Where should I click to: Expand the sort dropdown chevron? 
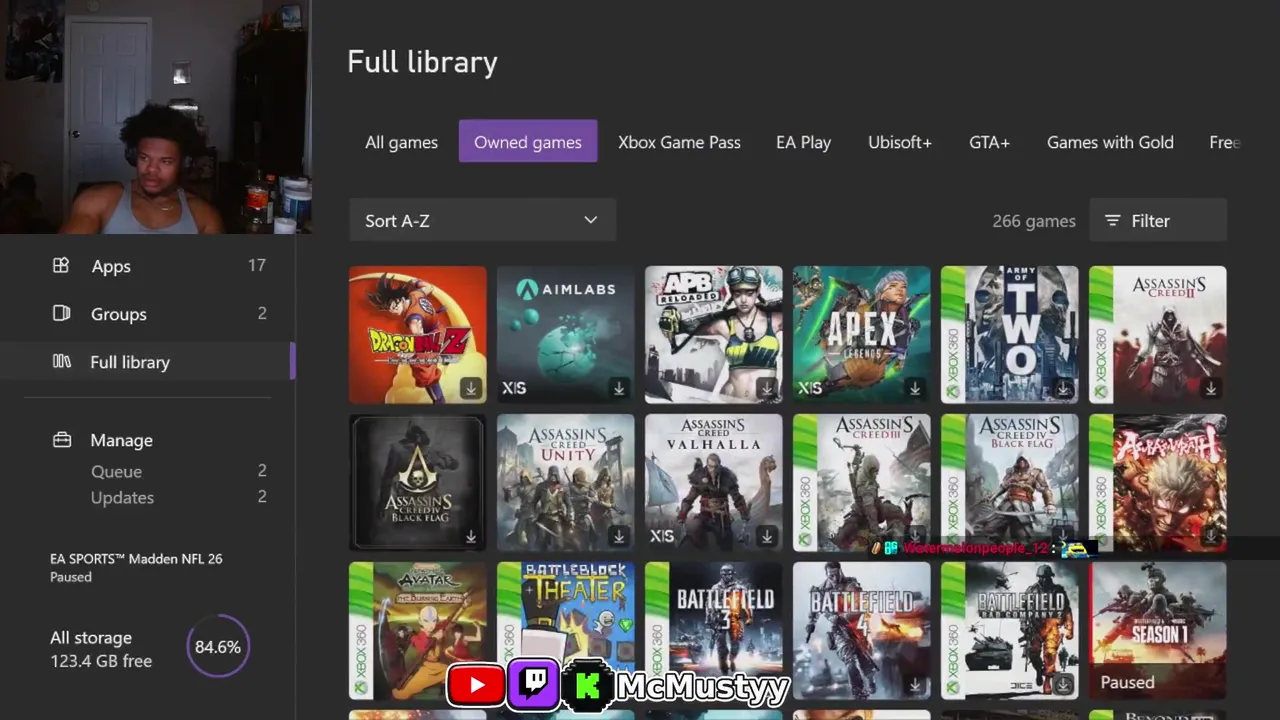coord(590,220)
